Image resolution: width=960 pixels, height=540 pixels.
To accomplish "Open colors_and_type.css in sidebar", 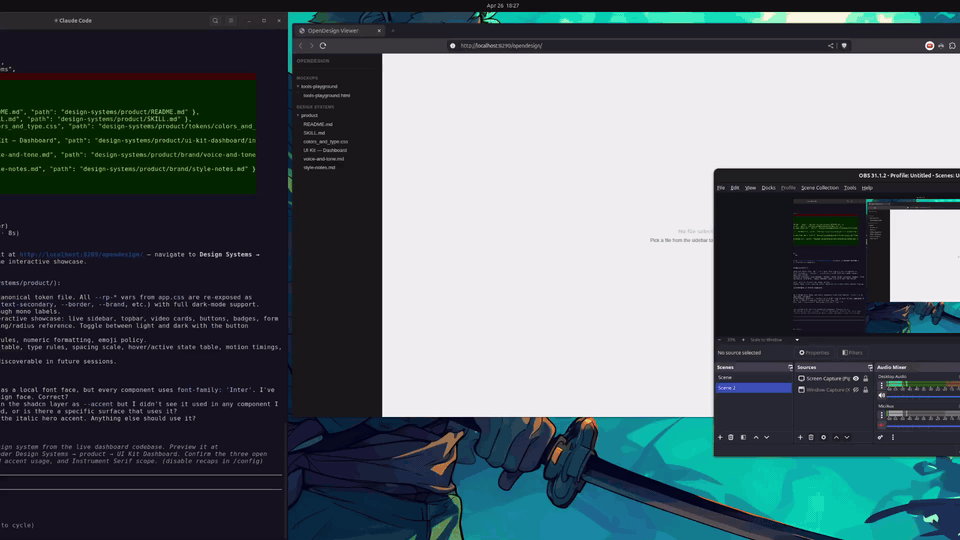I will tap(325, 141).
